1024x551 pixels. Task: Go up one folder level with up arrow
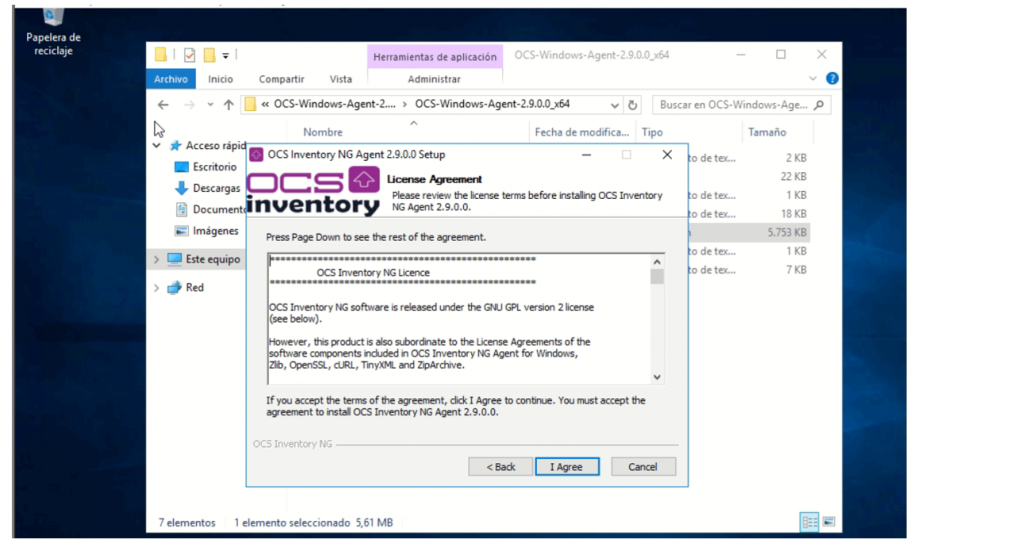tap(229, 104)
